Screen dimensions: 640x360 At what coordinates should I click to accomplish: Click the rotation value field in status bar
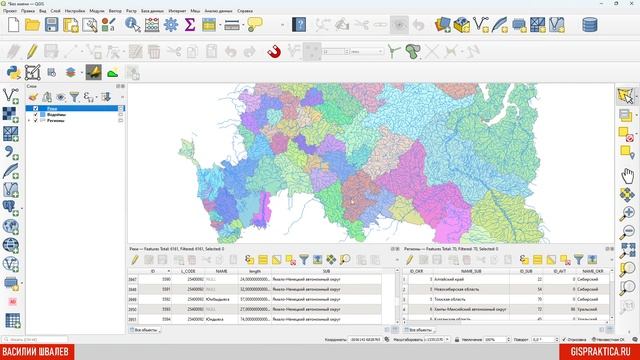point(543,340)
